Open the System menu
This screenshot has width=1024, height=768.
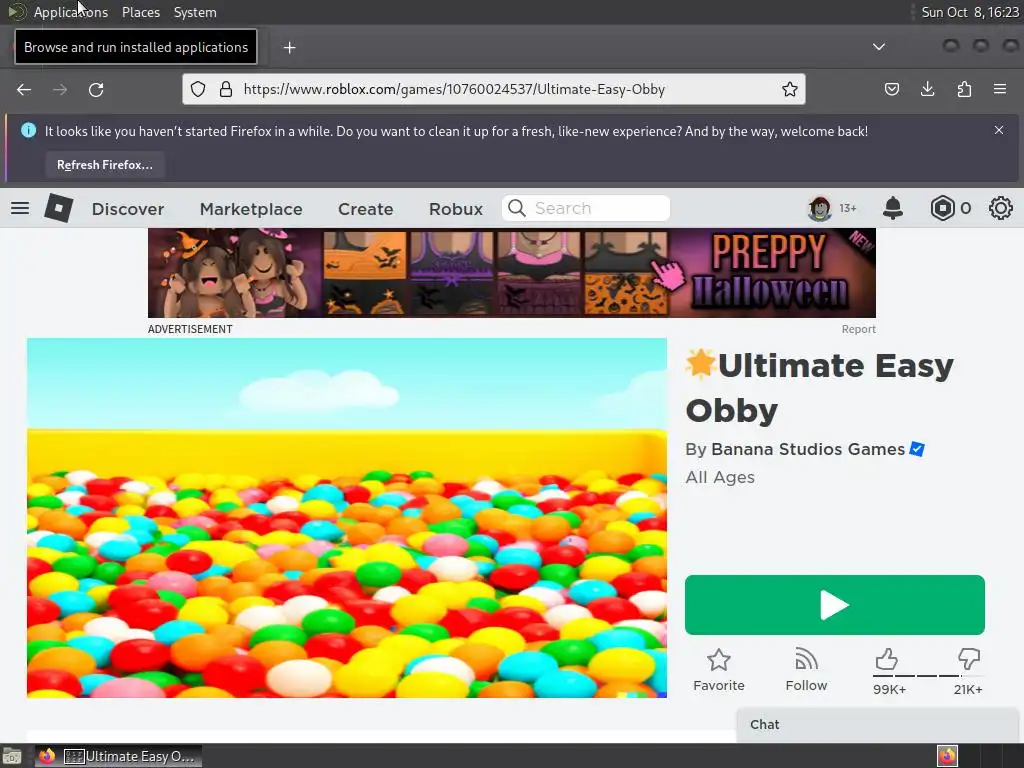(x=195, y=12)
